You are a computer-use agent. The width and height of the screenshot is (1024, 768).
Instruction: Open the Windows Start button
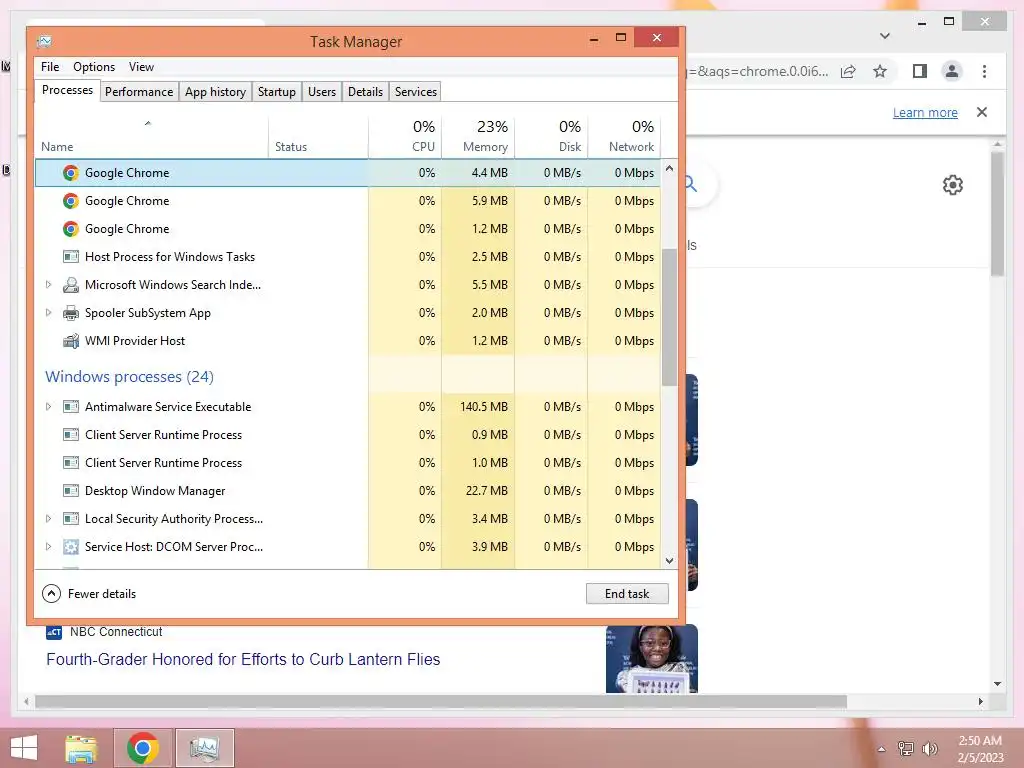coord(24,748)
